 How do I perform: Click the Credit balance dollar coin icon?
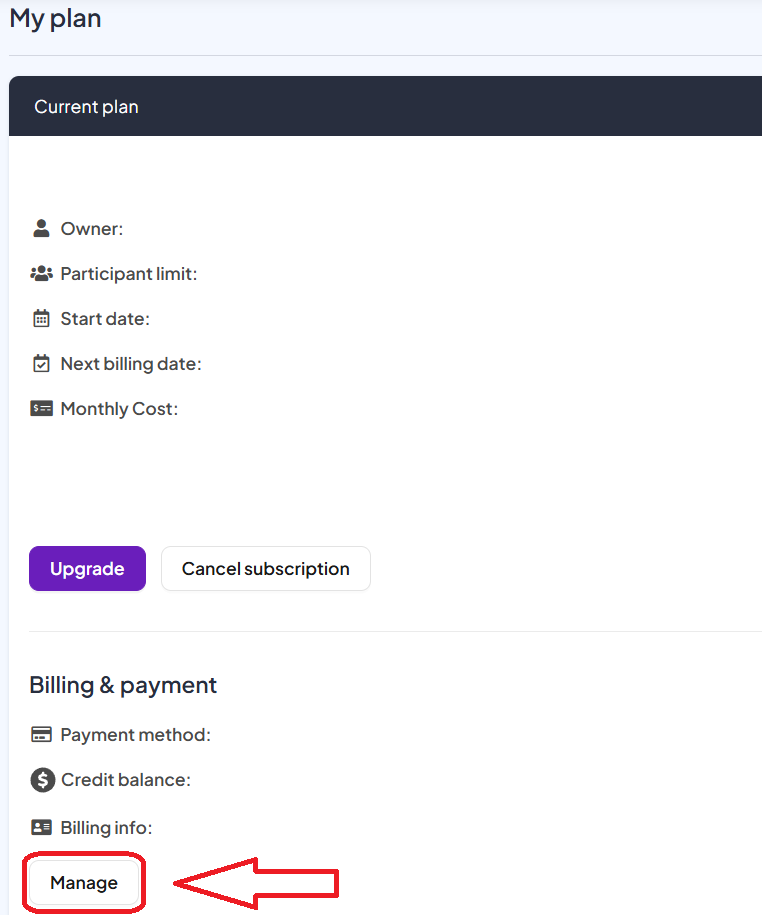[41, 780]
